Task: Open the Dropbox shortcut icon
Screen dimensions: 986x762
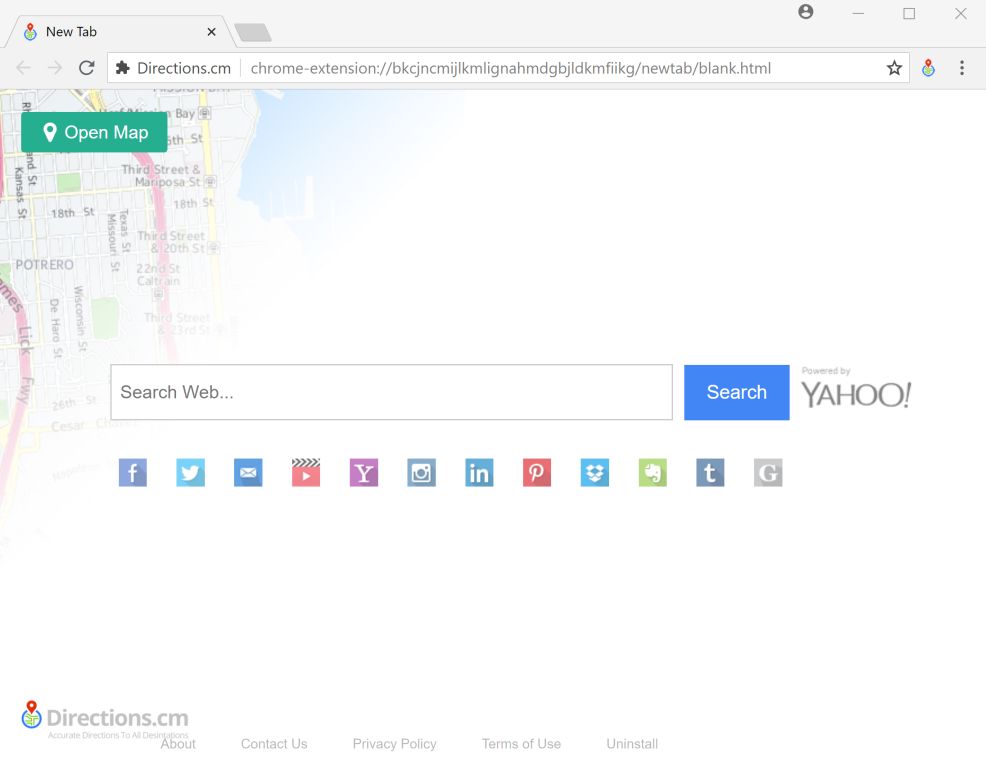Action: (595, 473)
